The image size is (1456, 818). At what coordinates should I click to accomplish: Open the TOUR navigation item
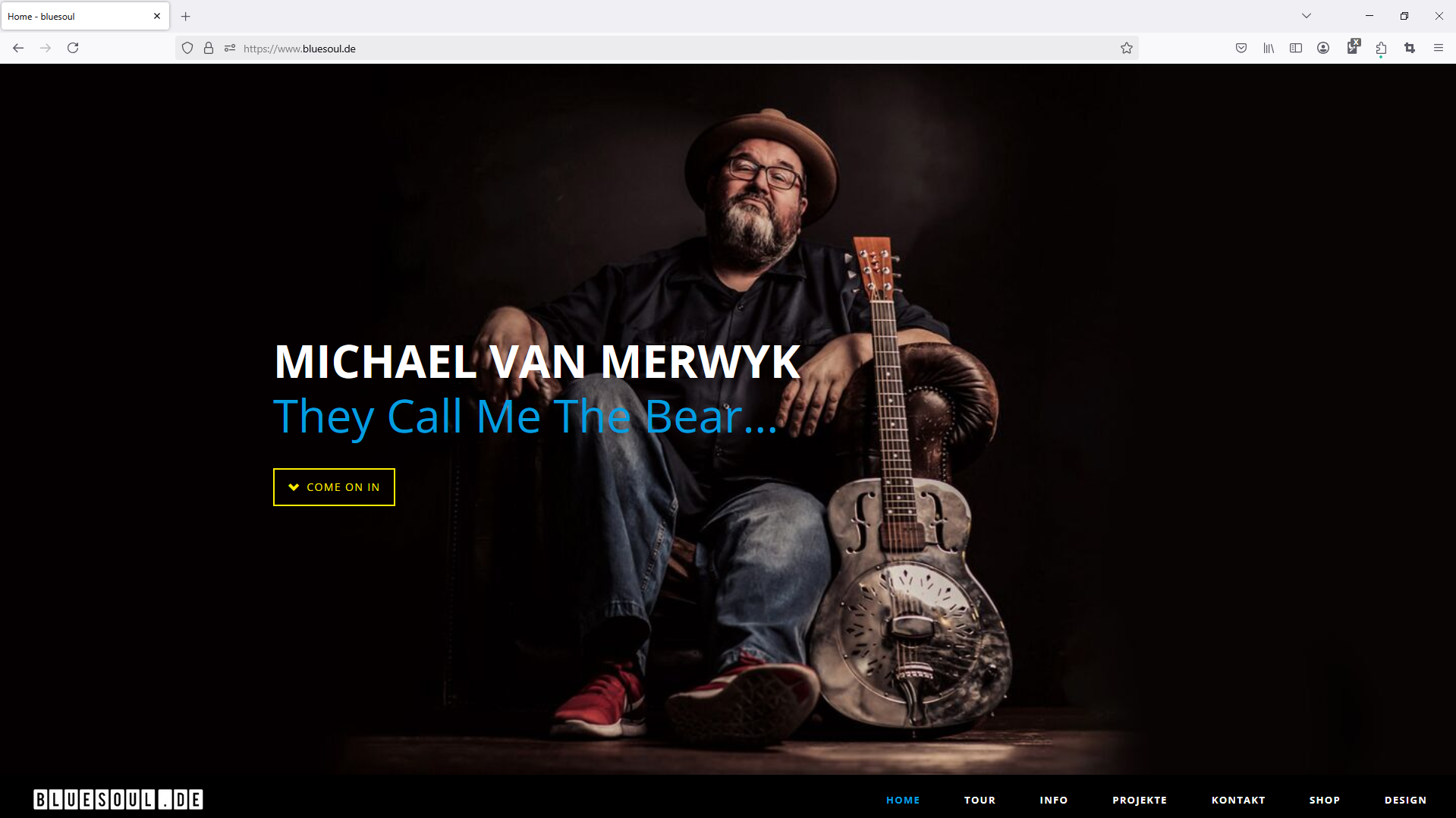pyautogui.click(x=980, y=800)
